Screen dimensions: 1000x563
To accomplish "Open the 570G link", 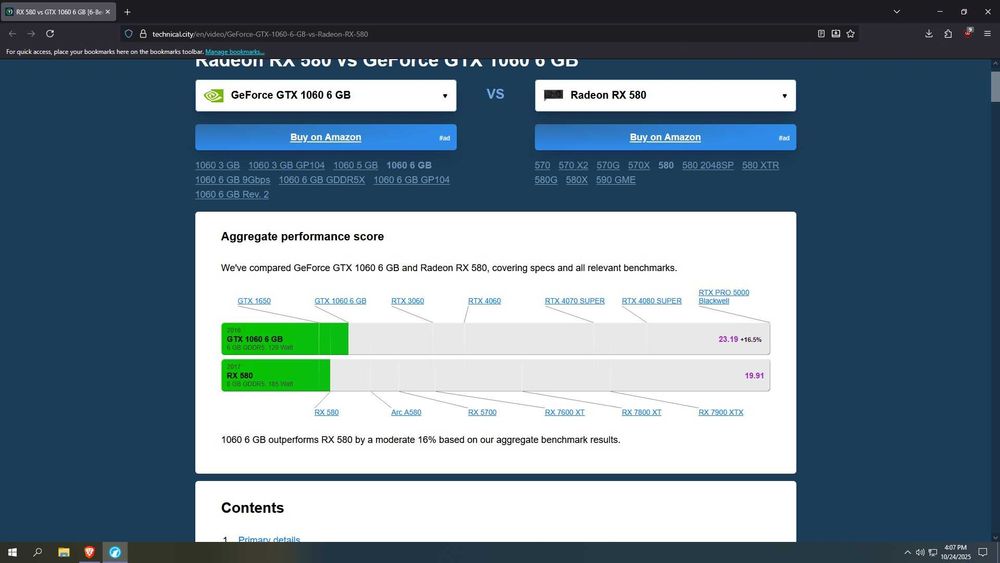I will 608,165.
